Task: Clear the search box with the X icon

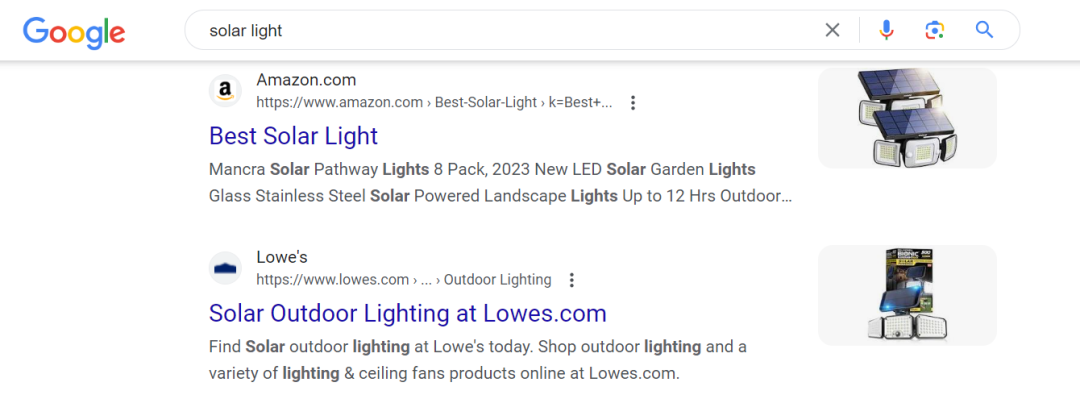Action: pos(833,30)
